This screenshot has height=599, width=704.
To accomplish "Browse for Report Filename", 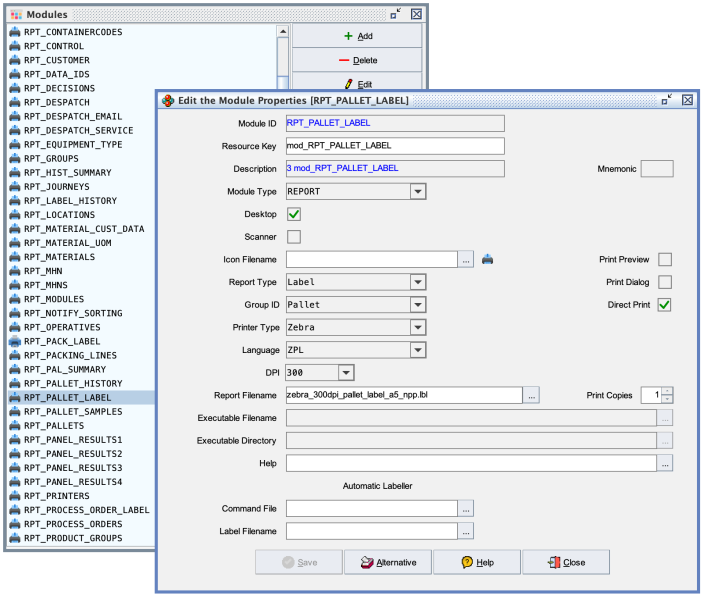I will coord(531,395).
